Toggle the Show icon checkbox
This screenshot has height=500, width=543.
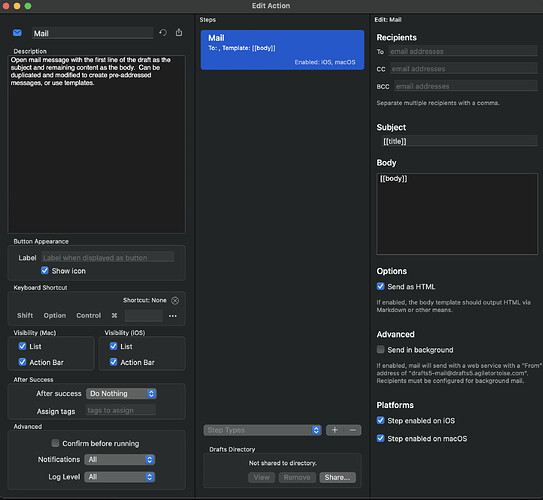coord(45,270)
